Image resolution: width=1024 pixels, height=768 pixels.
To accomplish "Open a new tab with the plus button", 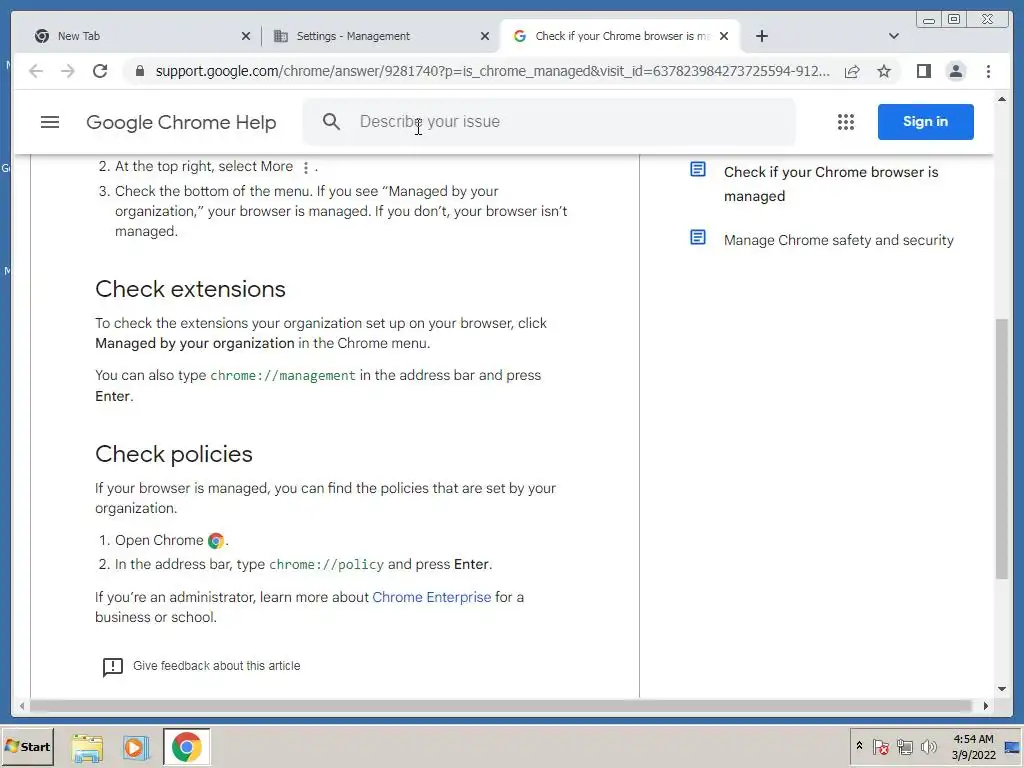I will pyautogui.click(x=761, y=36).
